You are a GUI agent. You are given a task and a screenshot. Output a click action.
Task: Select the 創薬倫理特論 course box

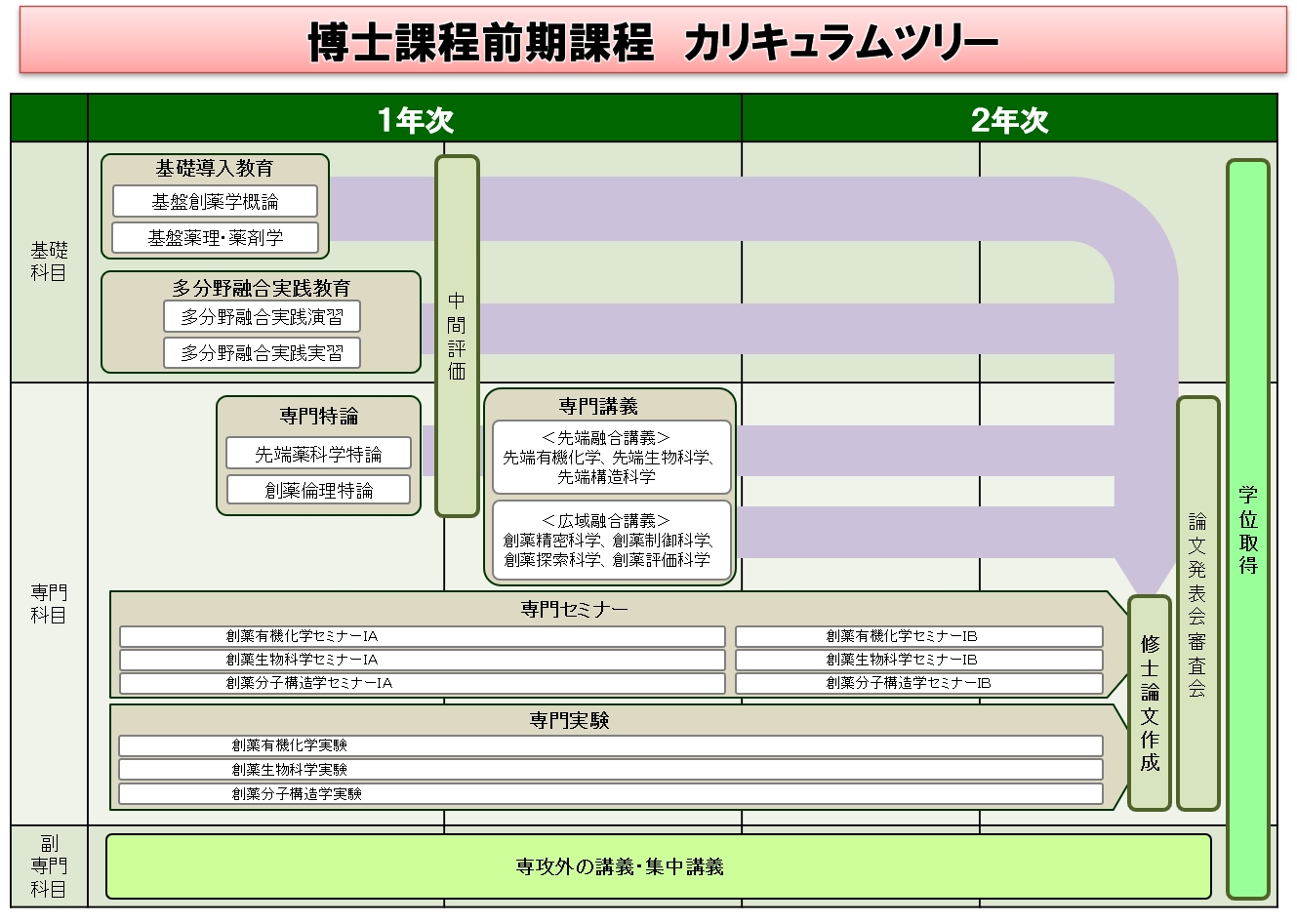[x=318, y=490]
